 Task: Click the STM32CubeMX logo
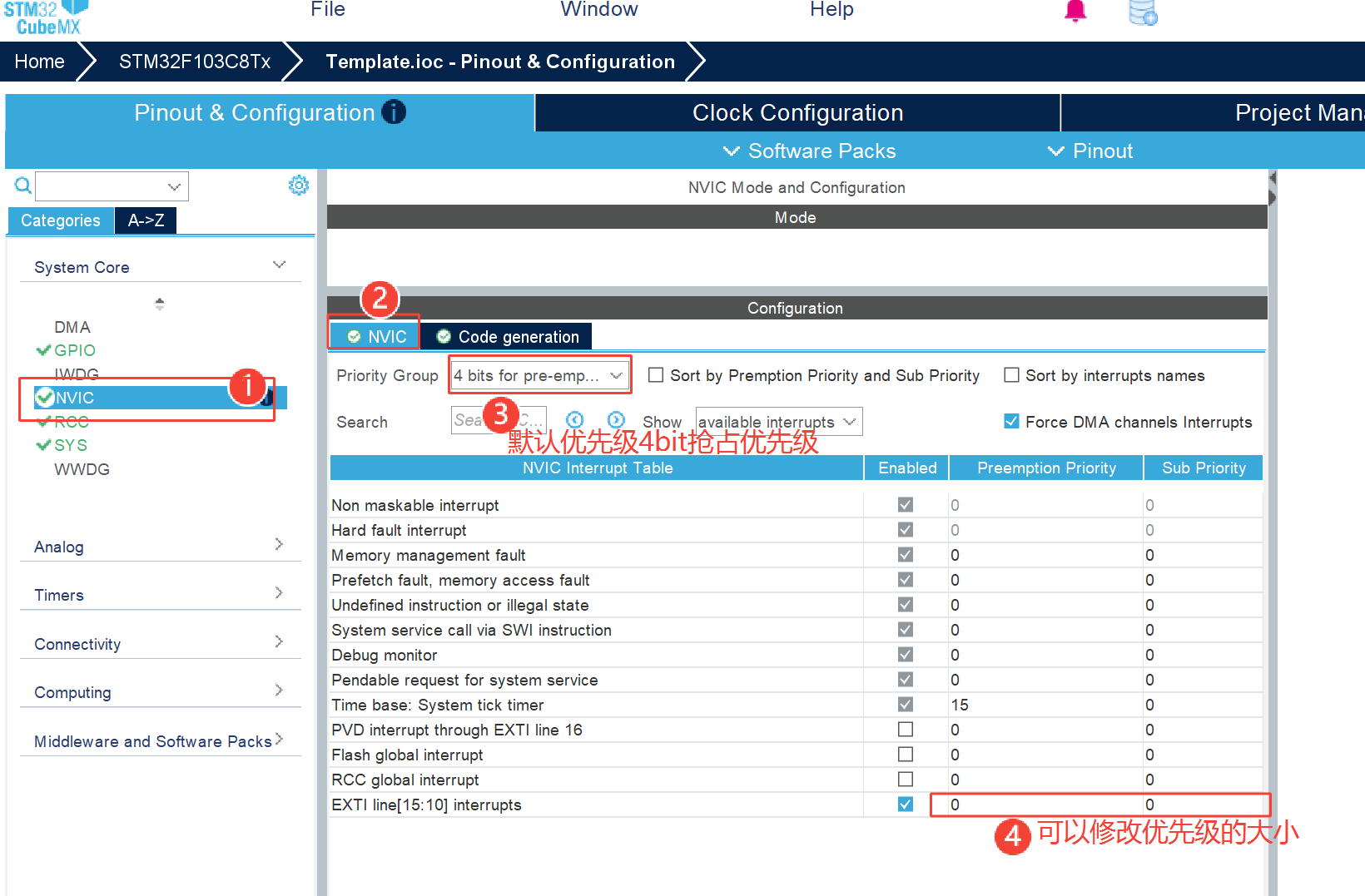point(46,17)
